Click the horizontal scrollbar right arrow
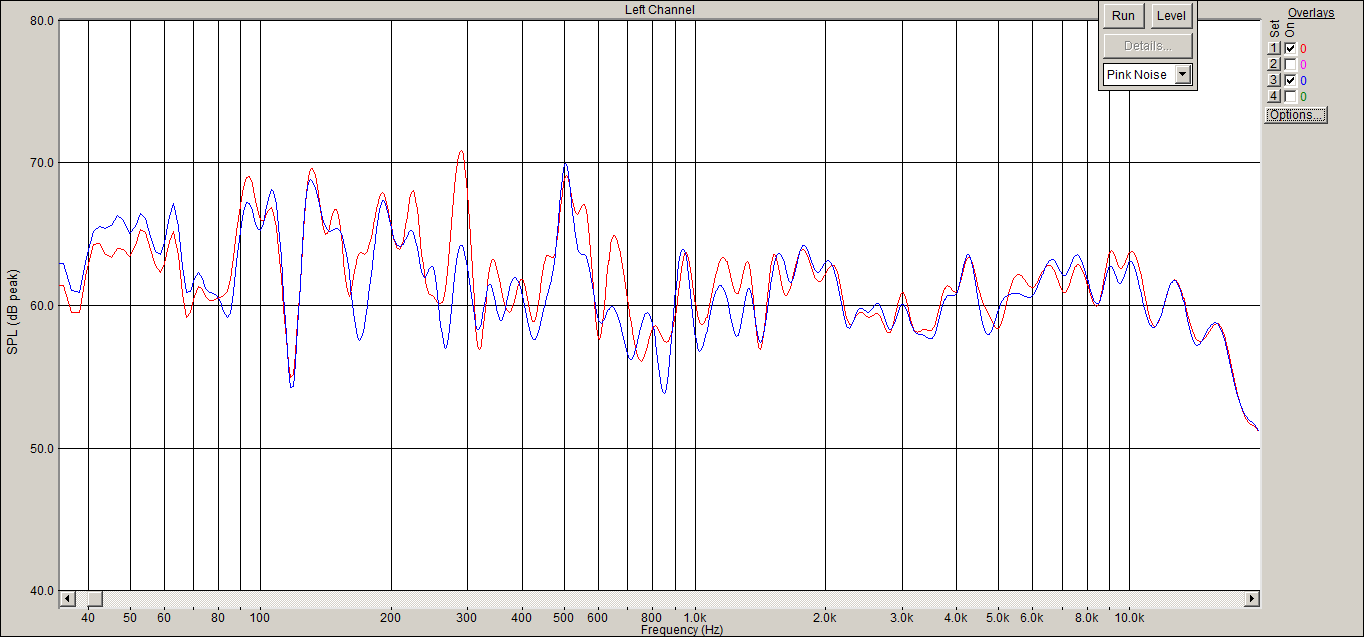This screenshot has width=1364, height=638. point(1251,599)
